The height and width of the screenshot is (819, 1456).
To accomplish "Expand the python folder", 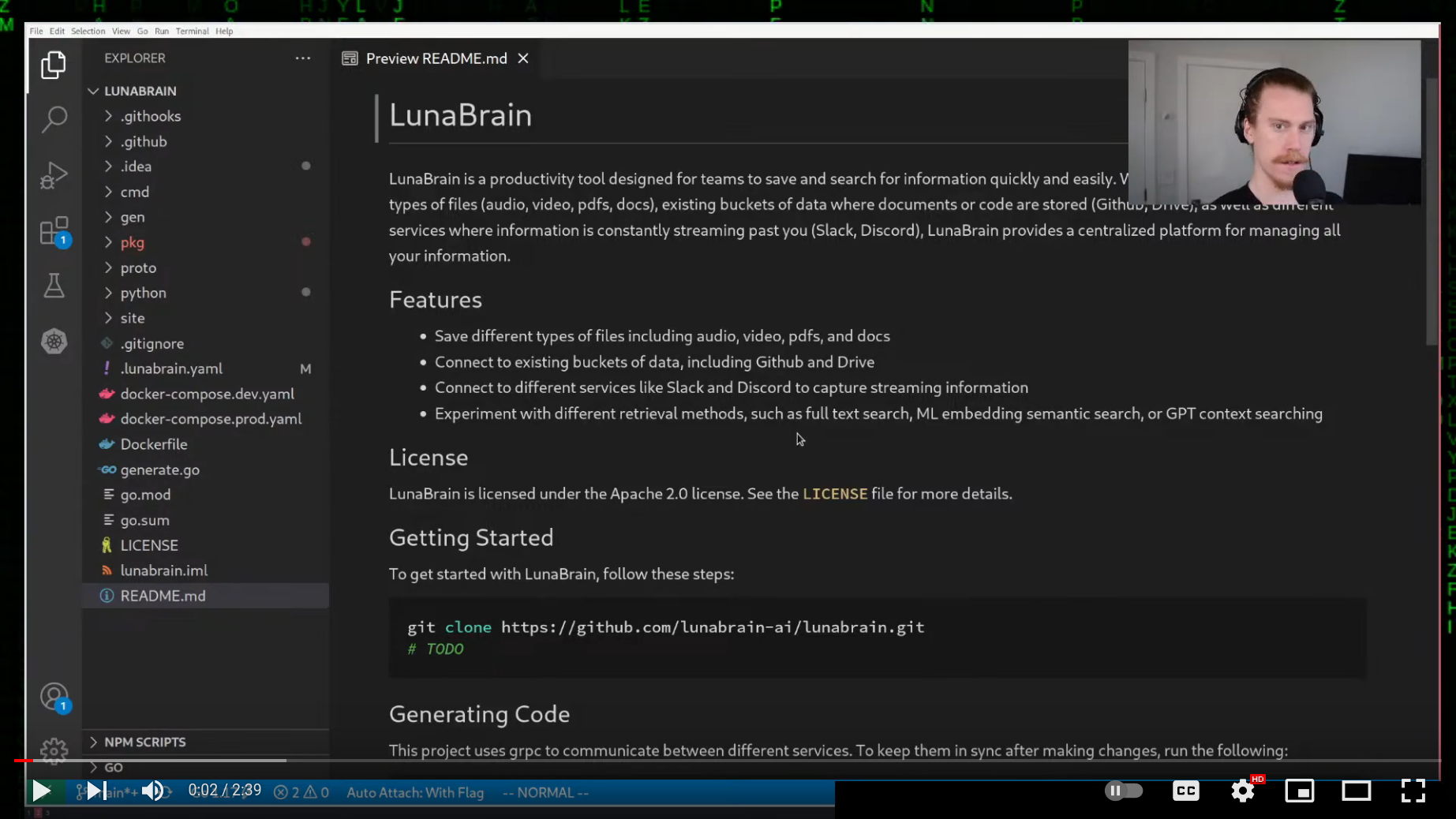I will 143,293.
